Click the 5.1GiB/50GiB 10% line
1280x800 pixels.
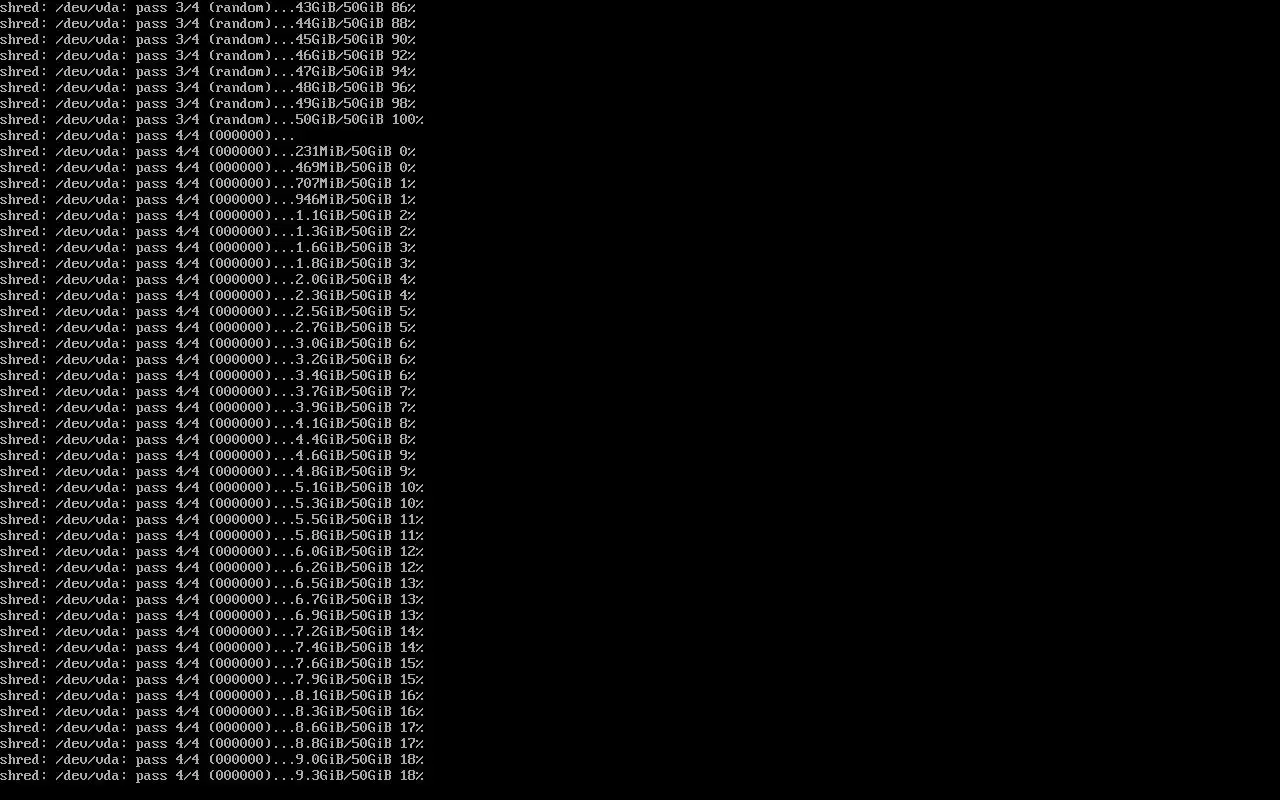pos(212,487)
